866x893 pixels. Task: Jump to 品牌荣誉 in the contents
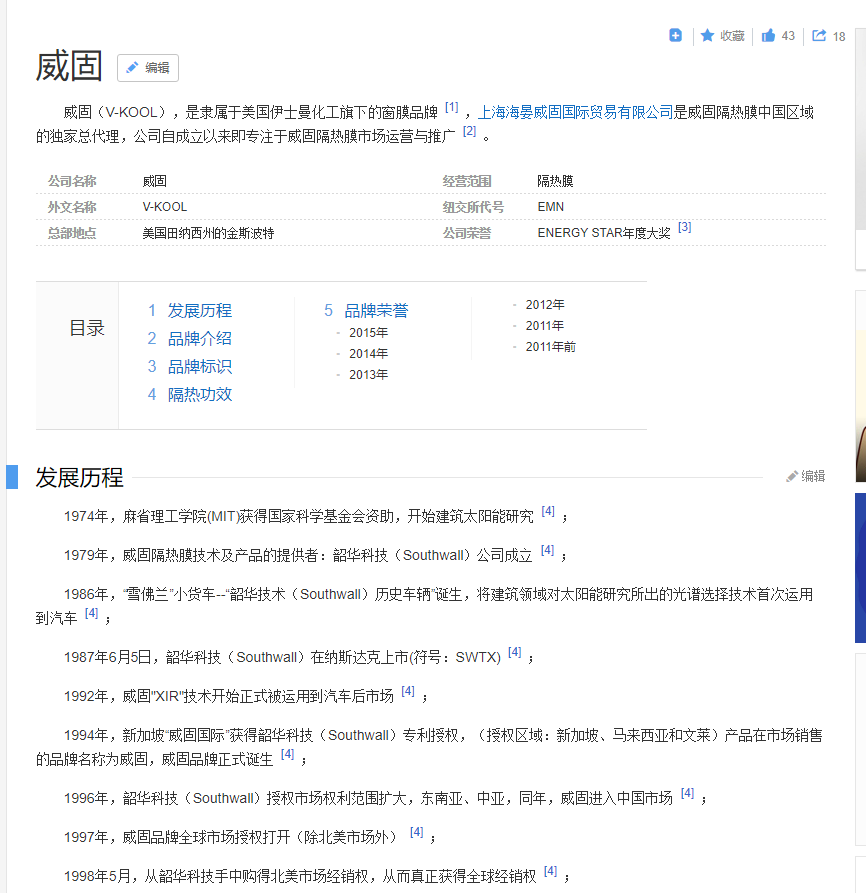click(x=376, y=310)
